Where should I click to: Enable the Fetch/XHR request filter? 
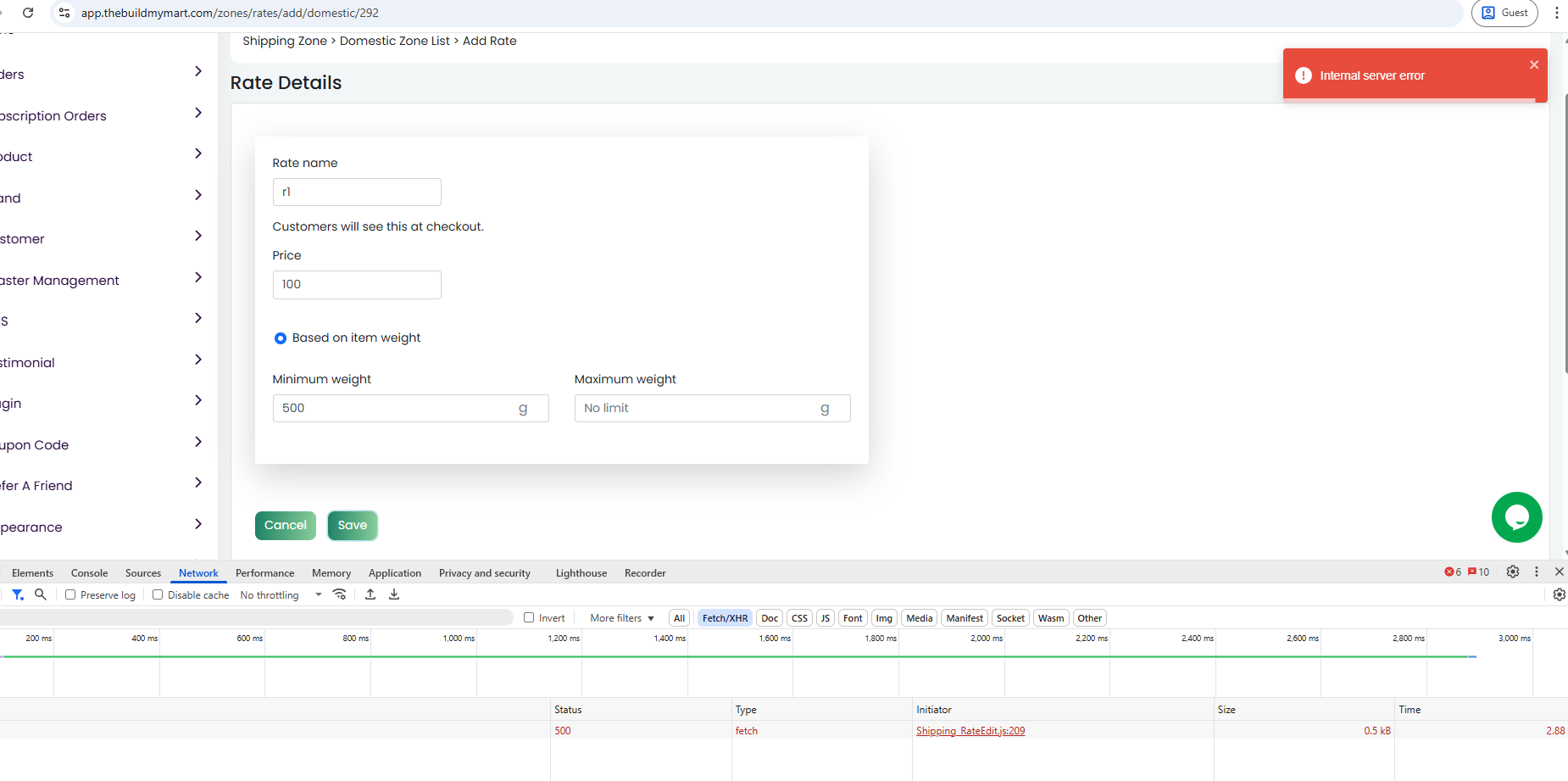point(725,618)
